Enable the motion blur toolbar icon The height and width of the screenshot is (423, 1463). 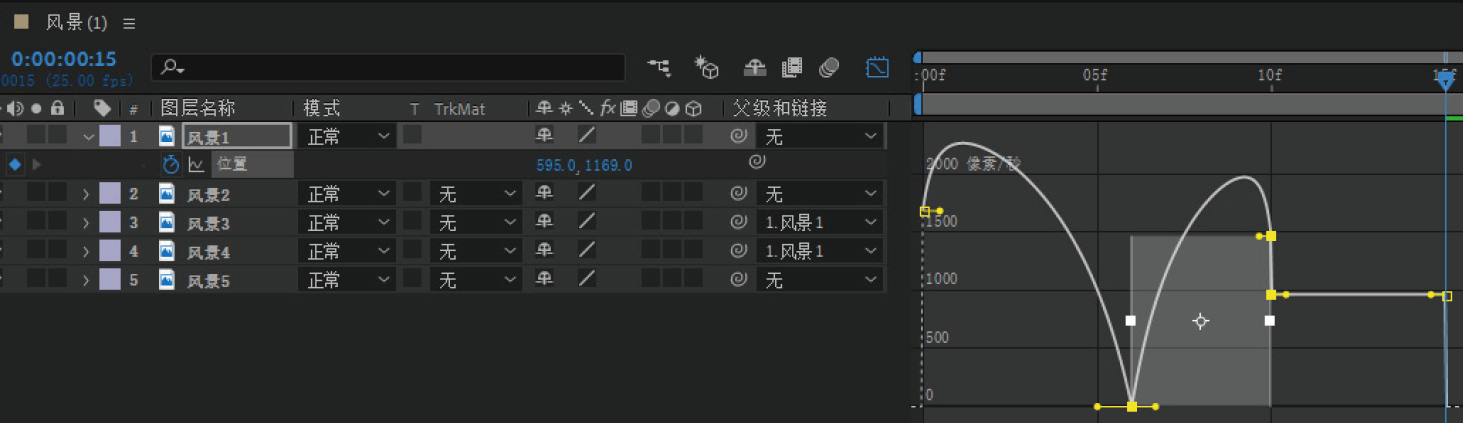pos(829,67)
